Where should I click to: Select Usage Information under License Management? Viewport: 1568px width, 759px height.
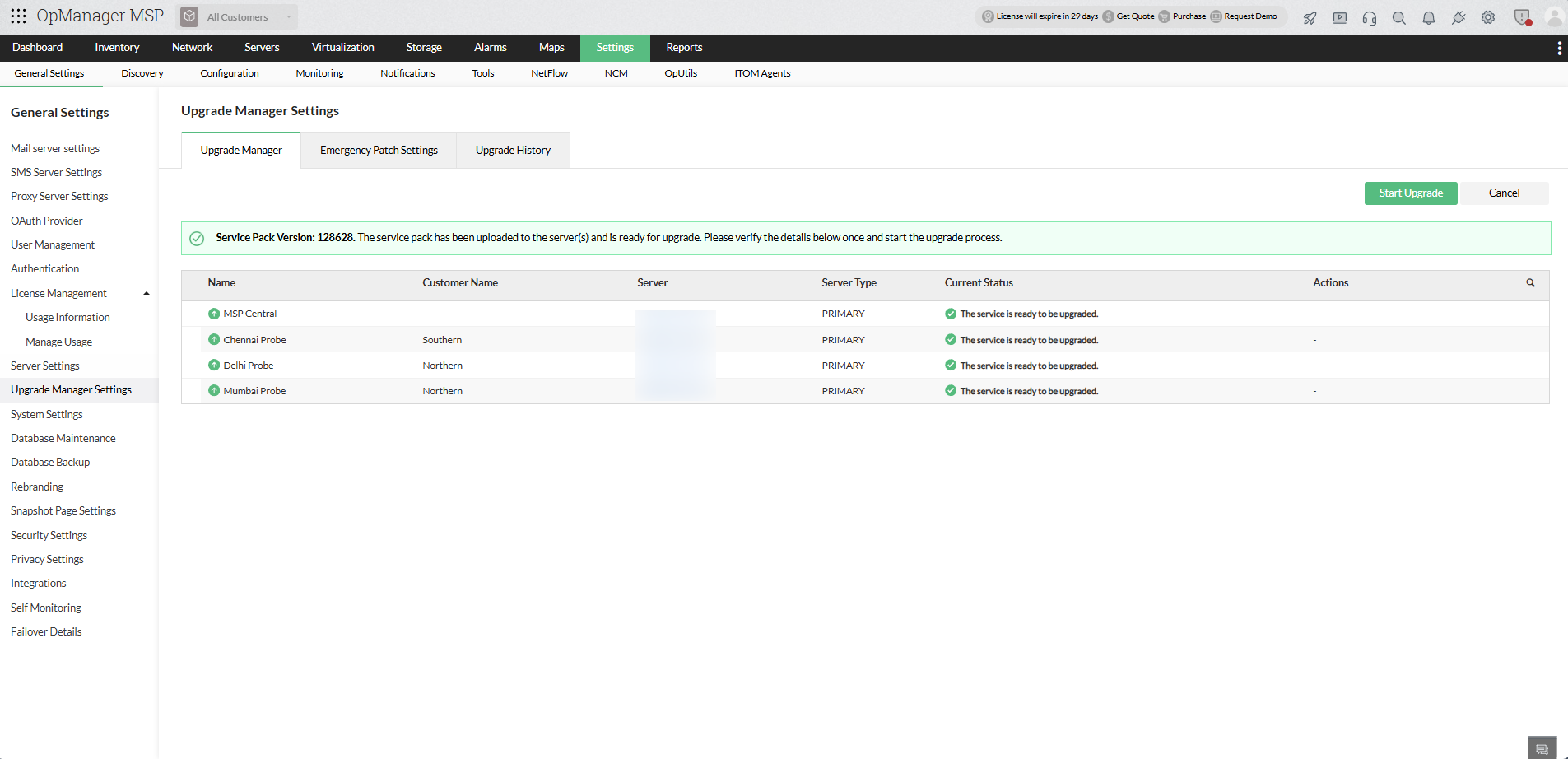coord(67,318)
